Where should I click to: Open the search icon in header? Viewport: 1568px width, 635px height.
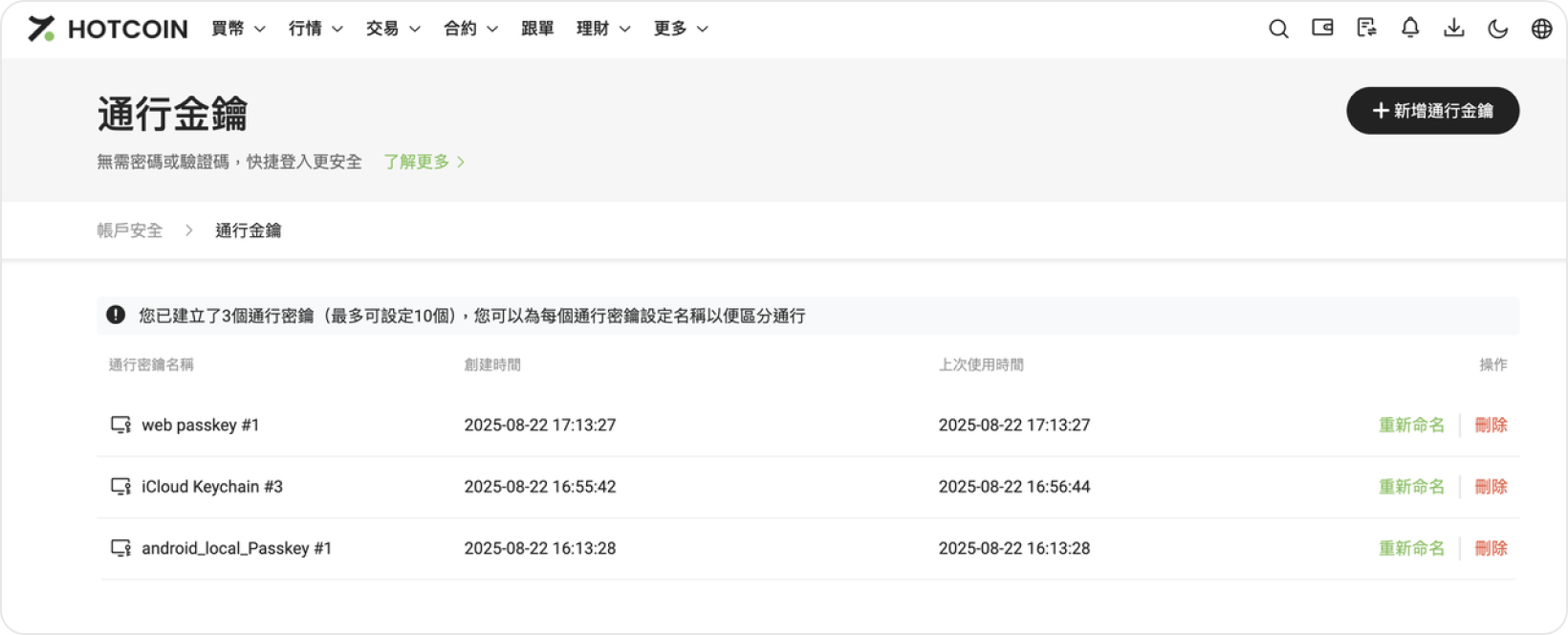[1278, 29]
